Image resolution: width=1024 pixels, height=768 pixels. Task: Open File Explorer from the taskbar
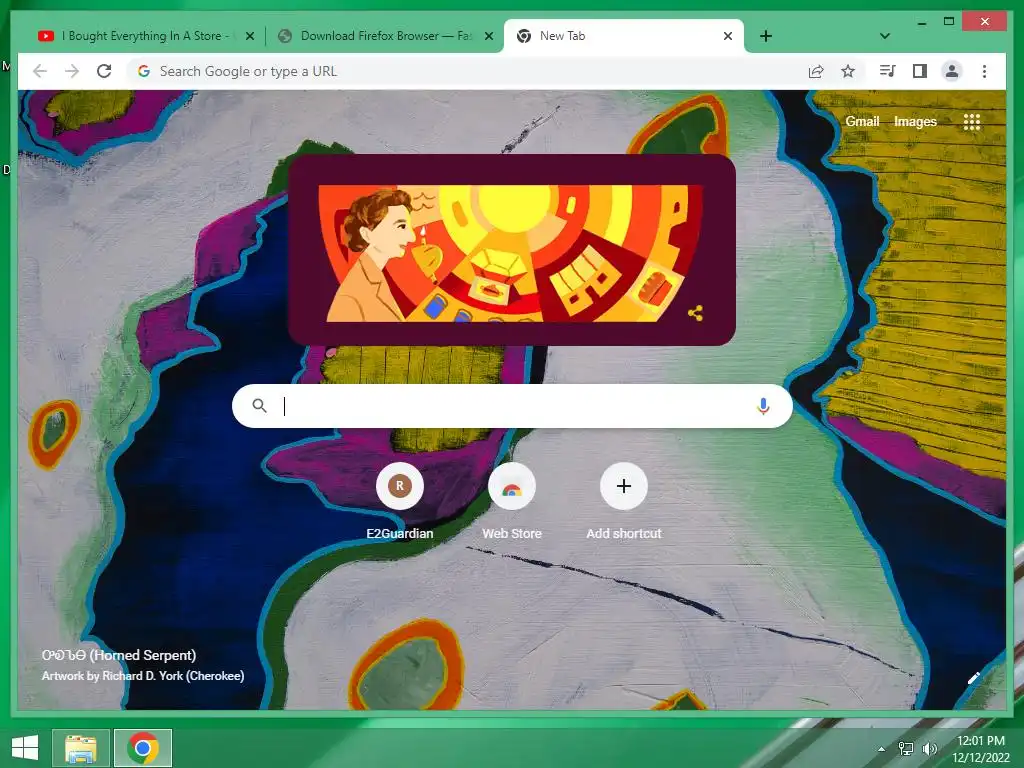point(81,748)
